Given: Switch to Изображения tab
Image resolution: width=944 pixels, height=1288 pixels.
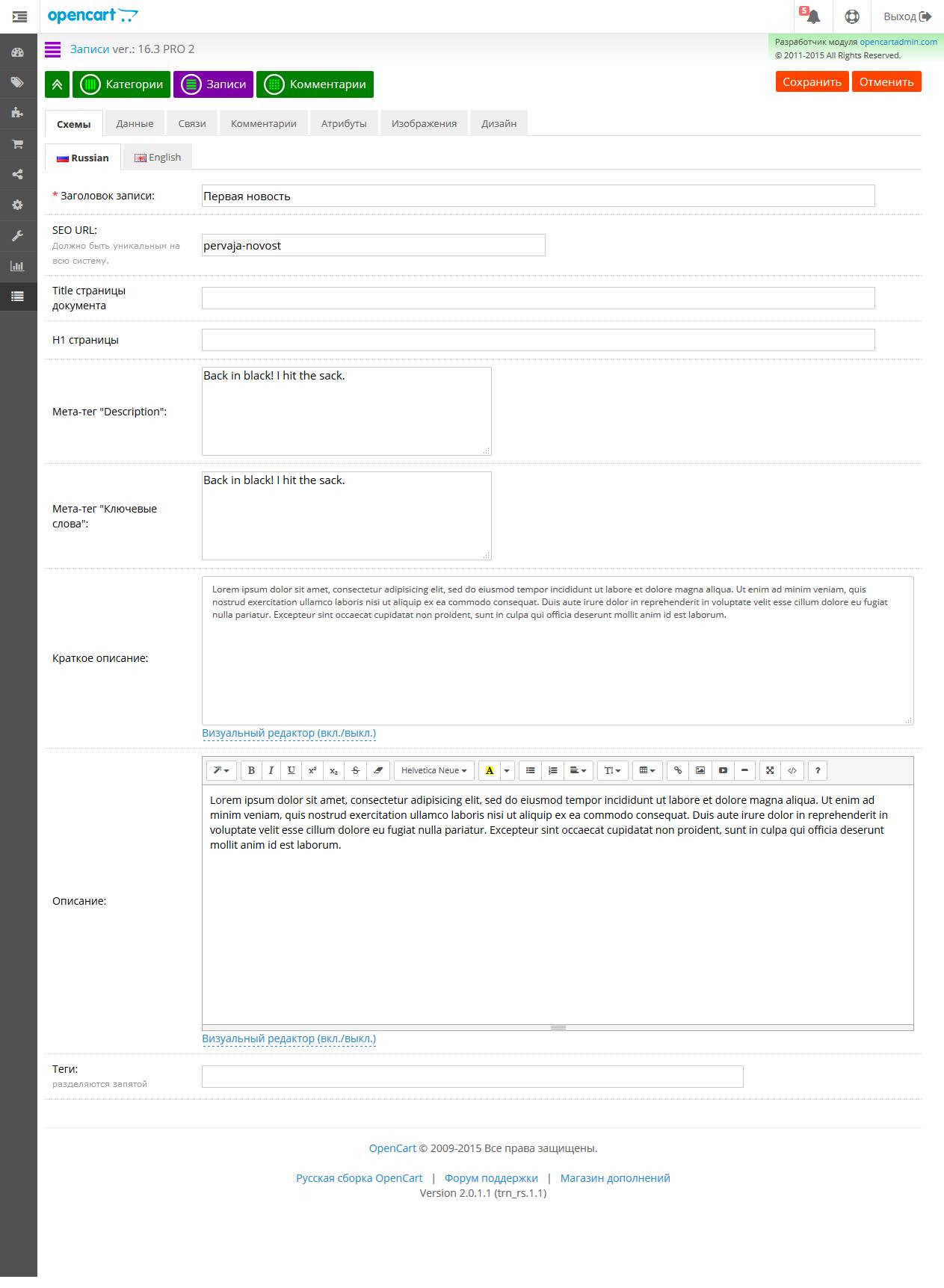Looking at the screenshot, I should click(424, 123).
